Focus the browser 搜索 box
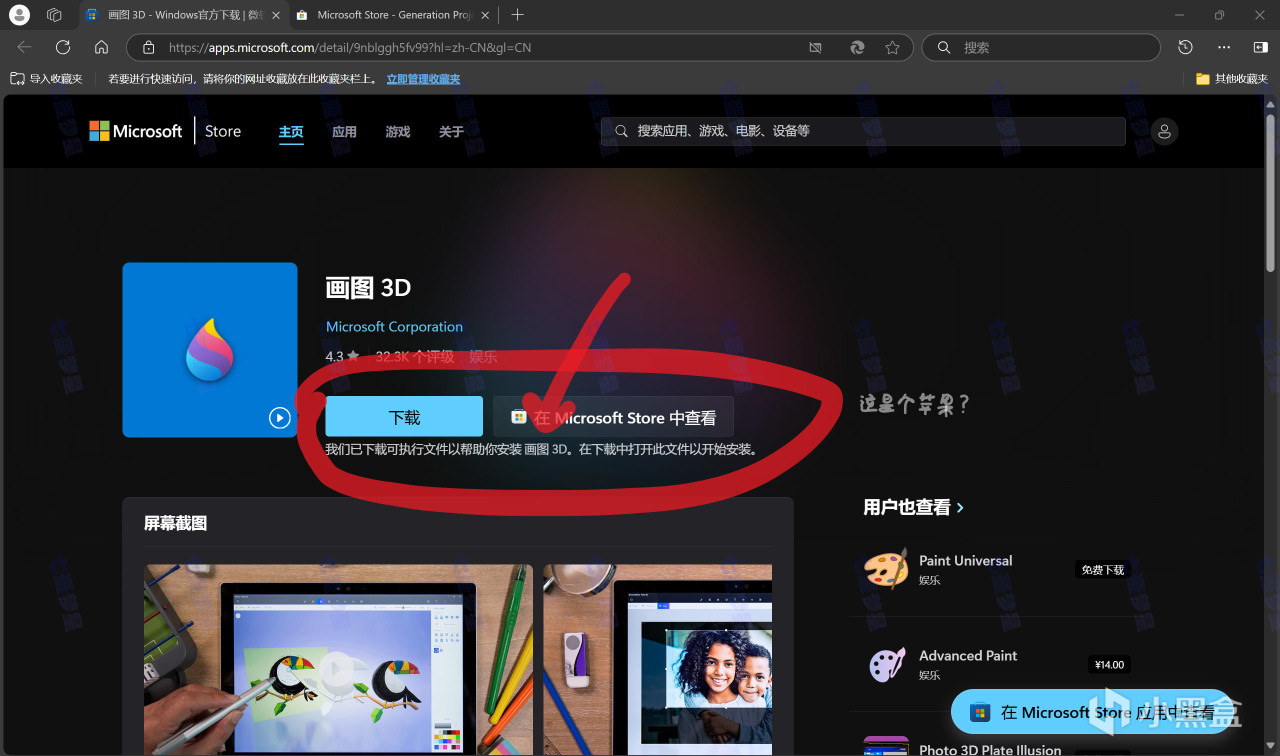The height and width of the screenshot is (756, 1280). tap(1040, 47)
